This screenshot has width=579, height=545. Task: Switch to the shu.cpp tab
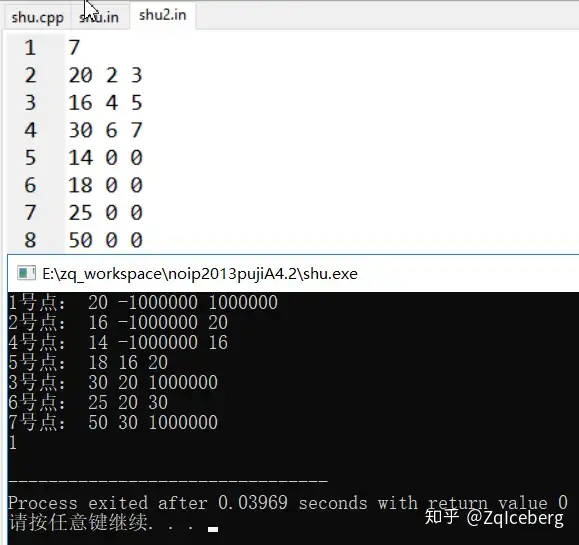click(37, 18)
